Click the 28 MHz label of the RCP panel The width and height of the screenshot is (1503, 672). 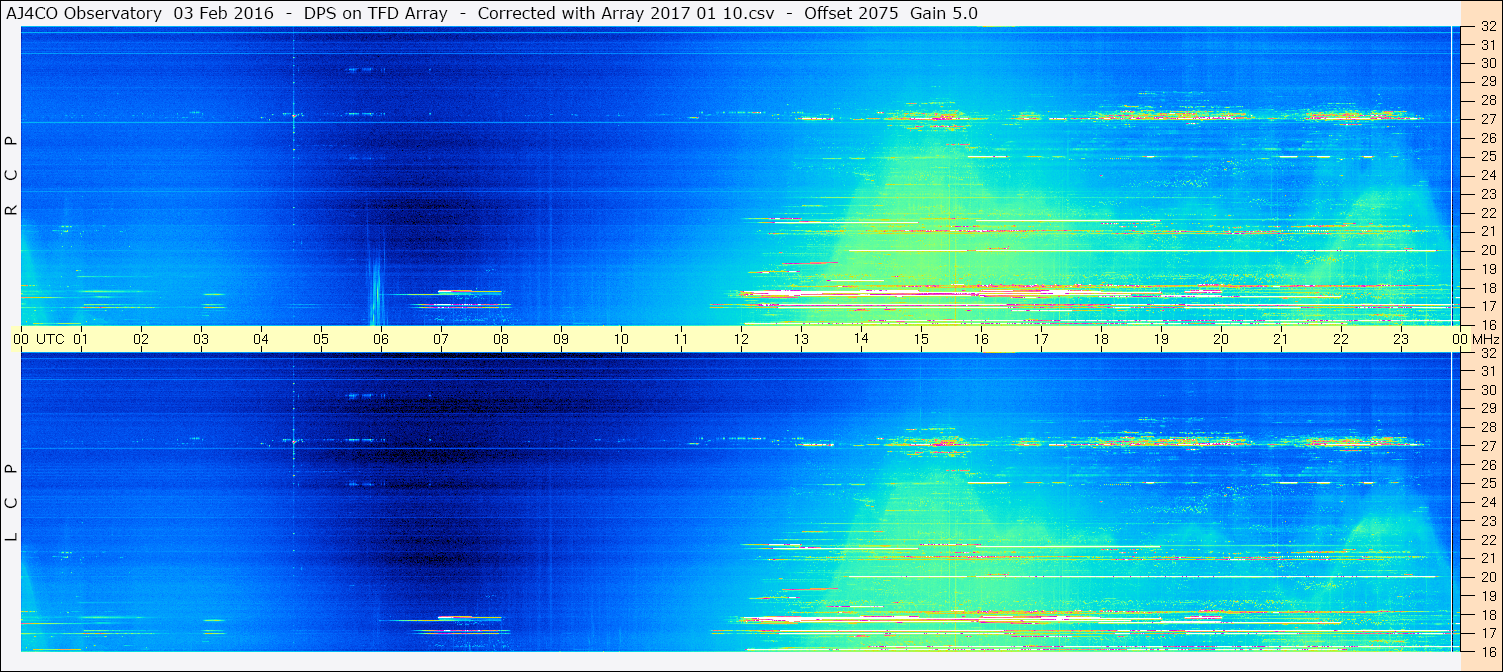click(x=1487, y=101)
